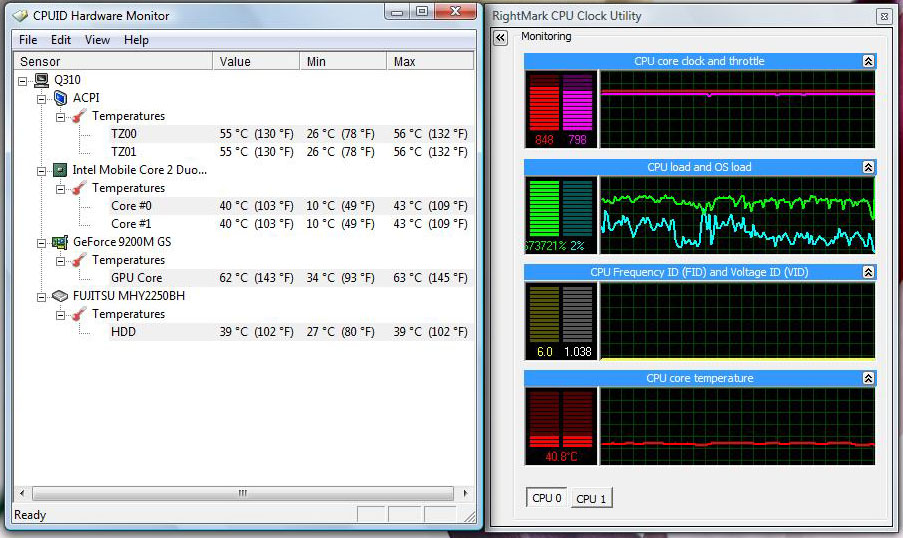Close the CPUID Hardware Monitor window
This screenshot has height=538, width=903.
456,12
